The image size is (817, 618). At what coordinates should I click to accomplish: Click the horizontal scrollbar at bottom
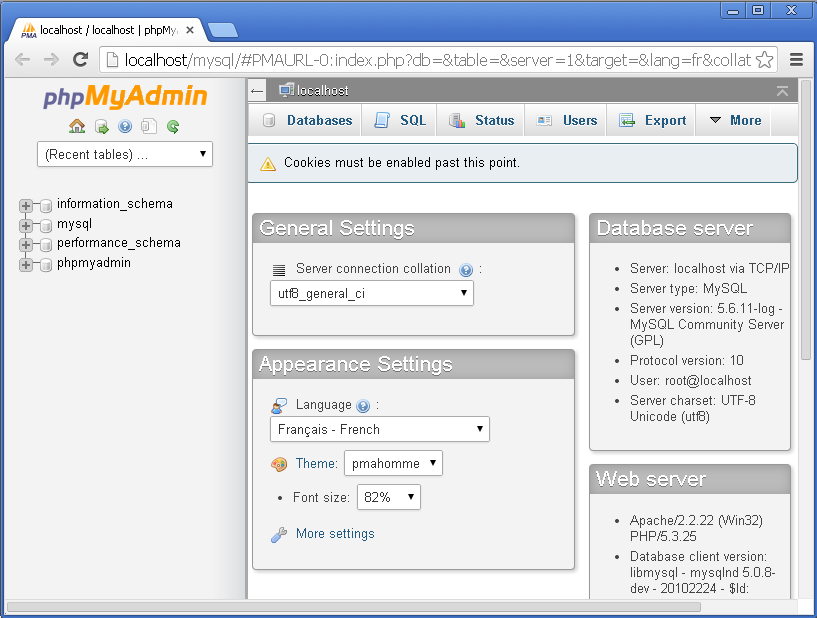coord(353,607)
